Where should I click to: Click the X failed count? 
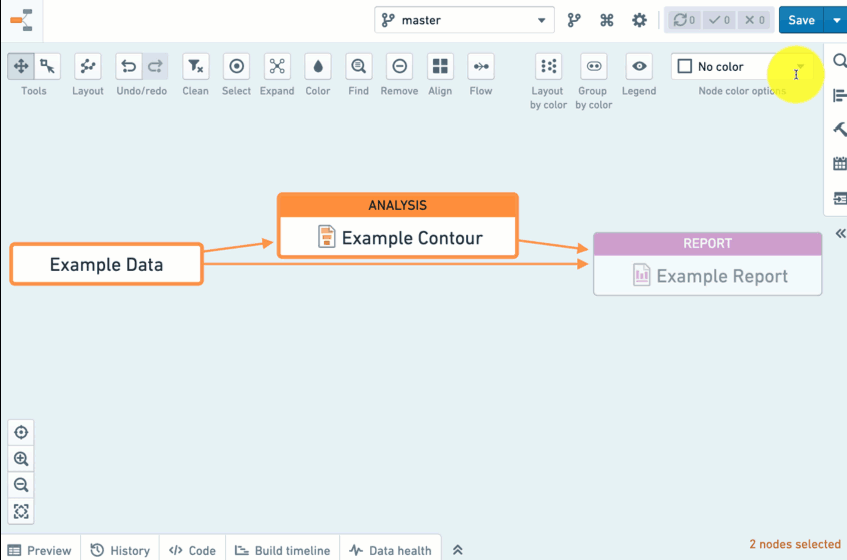pyautogui.click(x=754, y=20)
